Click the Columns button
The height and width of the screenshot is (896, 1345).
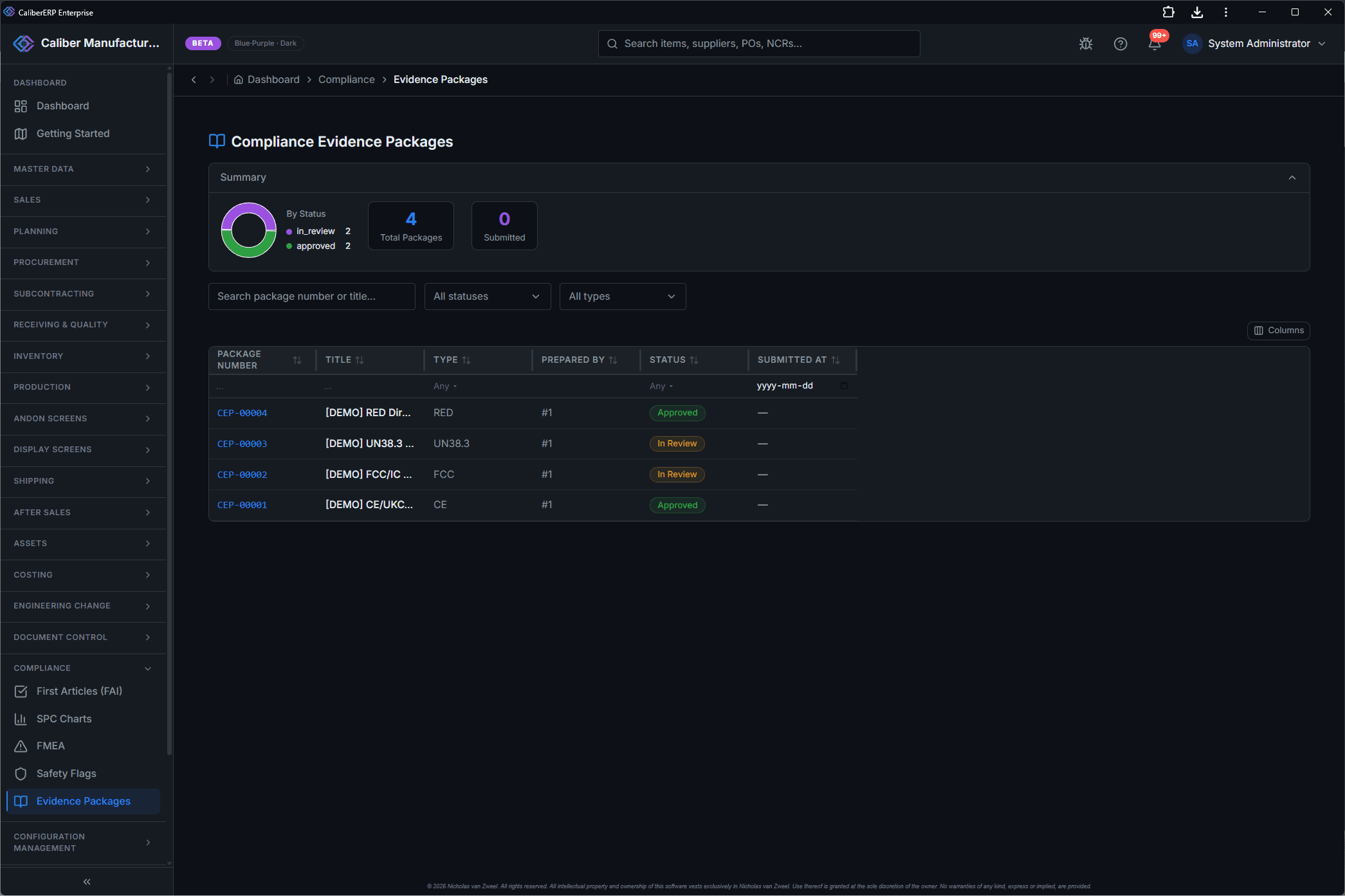coord(1278,331)
